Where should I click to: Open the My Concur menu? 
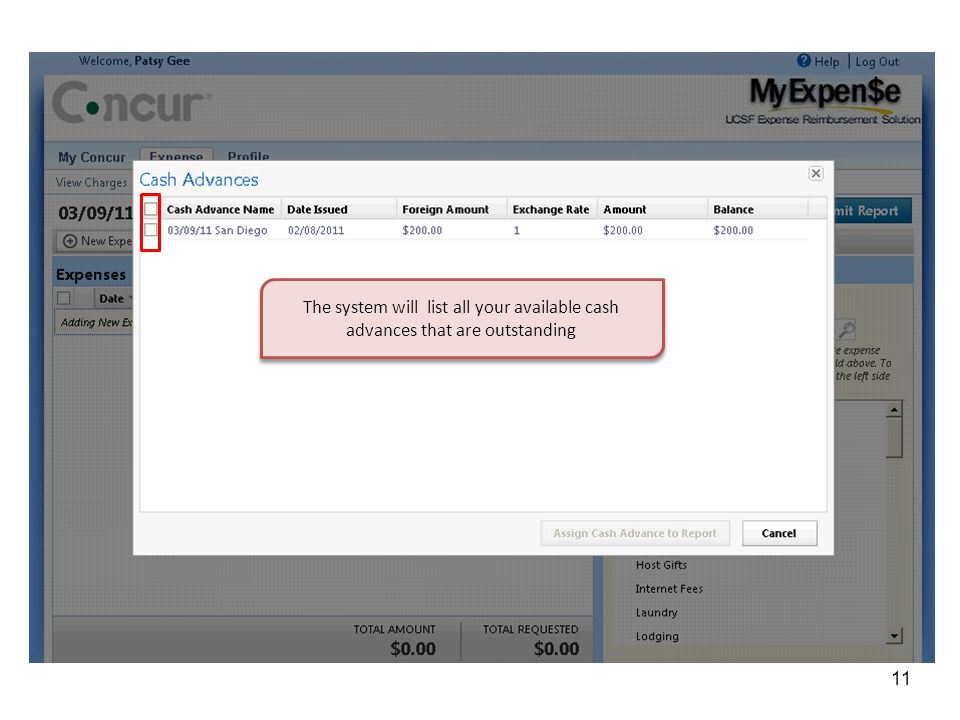pos(91,157)
